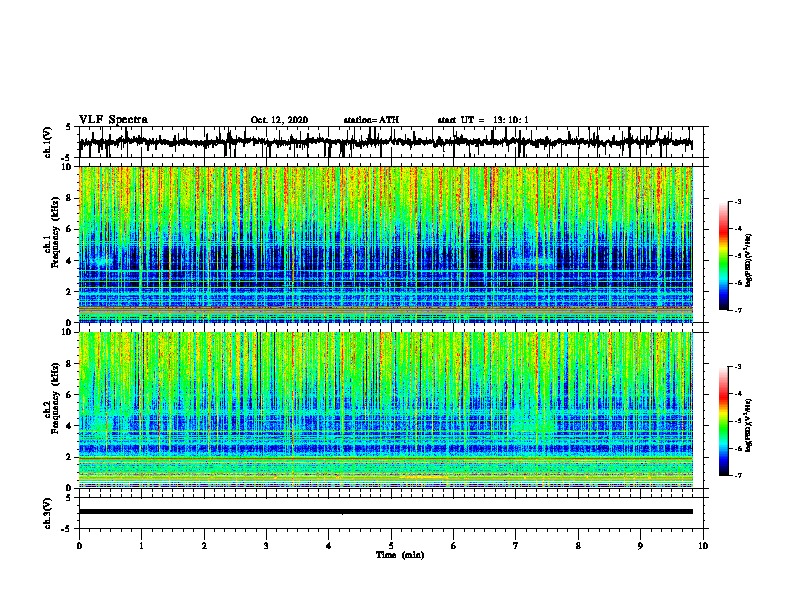Click the "5" tick of ch.1(V) axis
Screen dimensions: 792x612
[68, 127]
